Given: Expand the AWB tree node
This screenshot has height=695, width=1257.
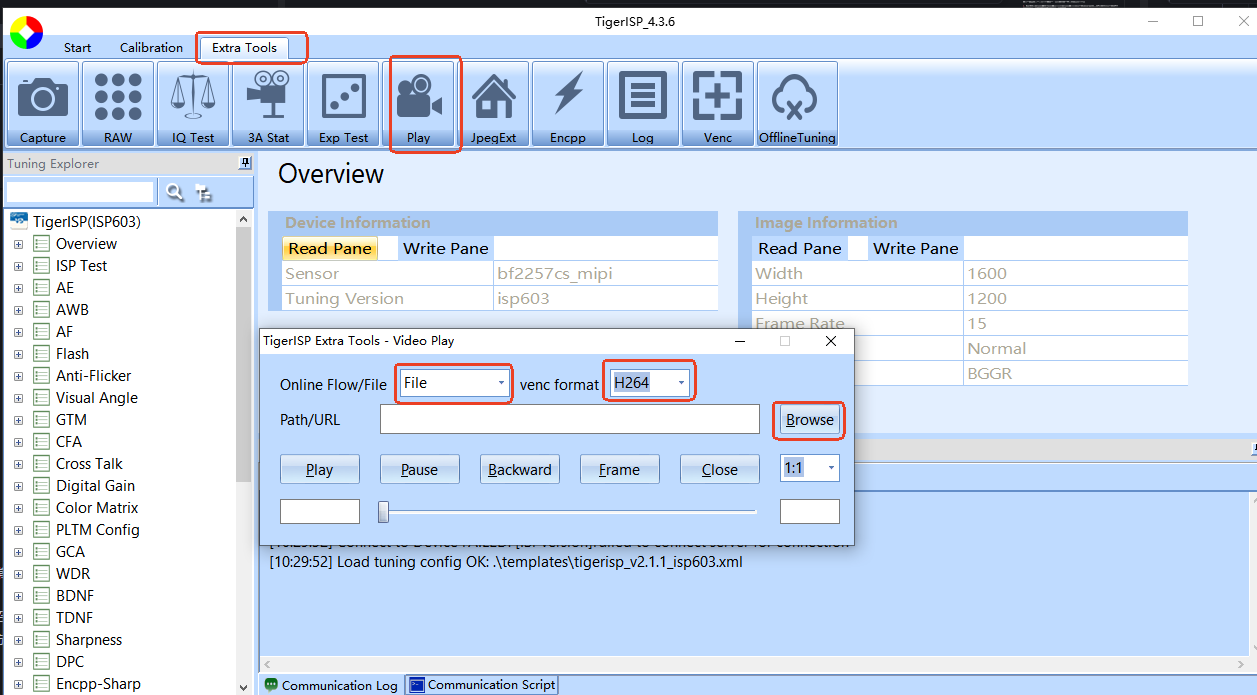Looking at the screenshot, I should point(18,310).
